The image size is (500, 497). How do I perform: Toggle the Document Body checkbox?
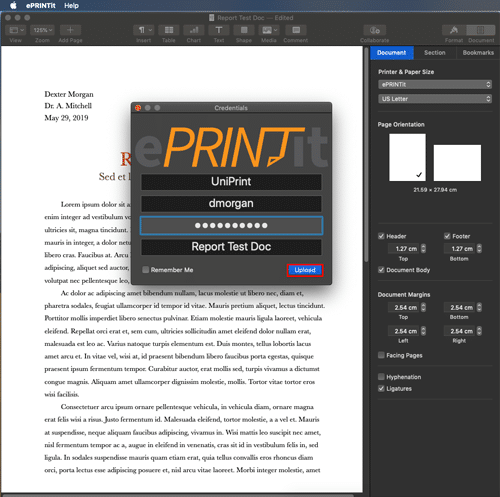pyautogui.click(x=381, y=270)
